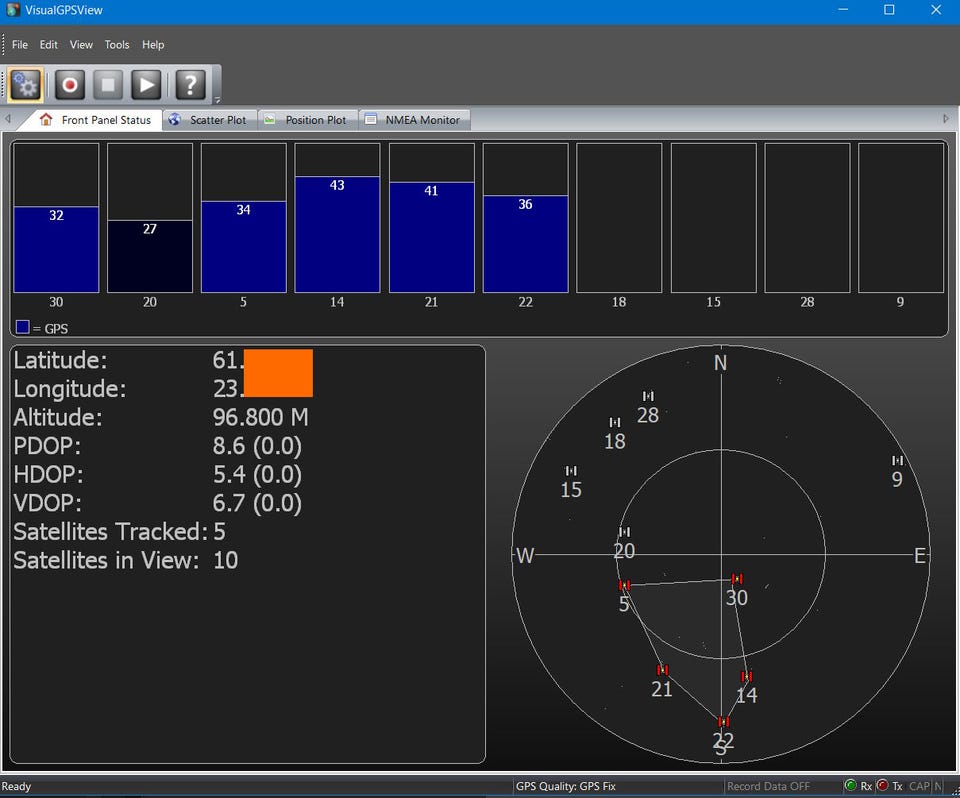Screen dimensions: 960x798
Task: Click the Record Data OFF status text
Action: point(768,786)
